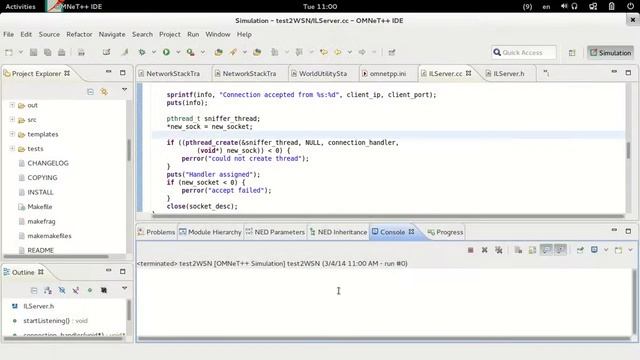The width and height of the screenshot is (640, 360).
Task: Focus the Quick Access search field
Action: pos(524,53)
